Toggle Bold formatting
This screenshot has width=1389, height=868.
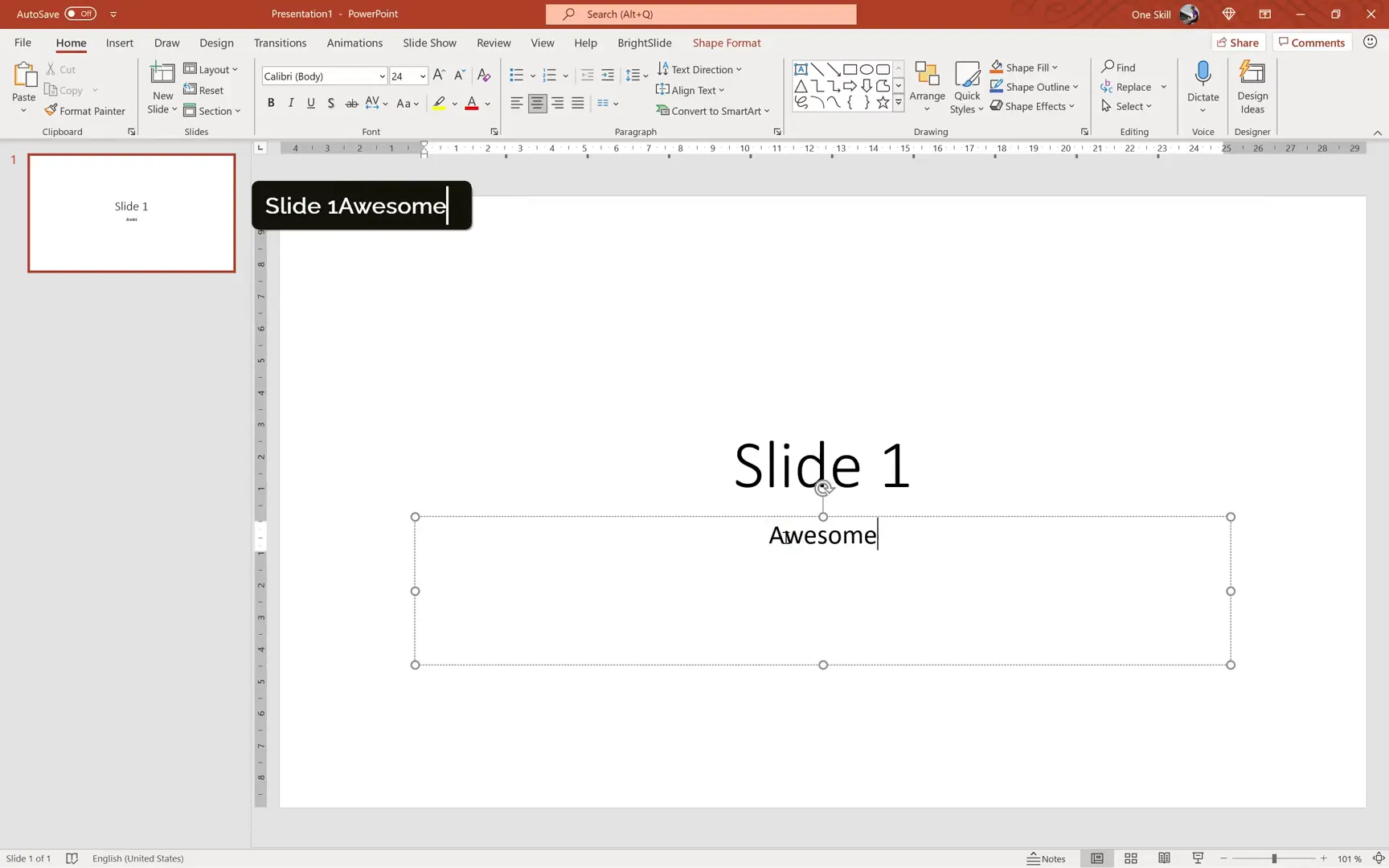pos(271,103)
